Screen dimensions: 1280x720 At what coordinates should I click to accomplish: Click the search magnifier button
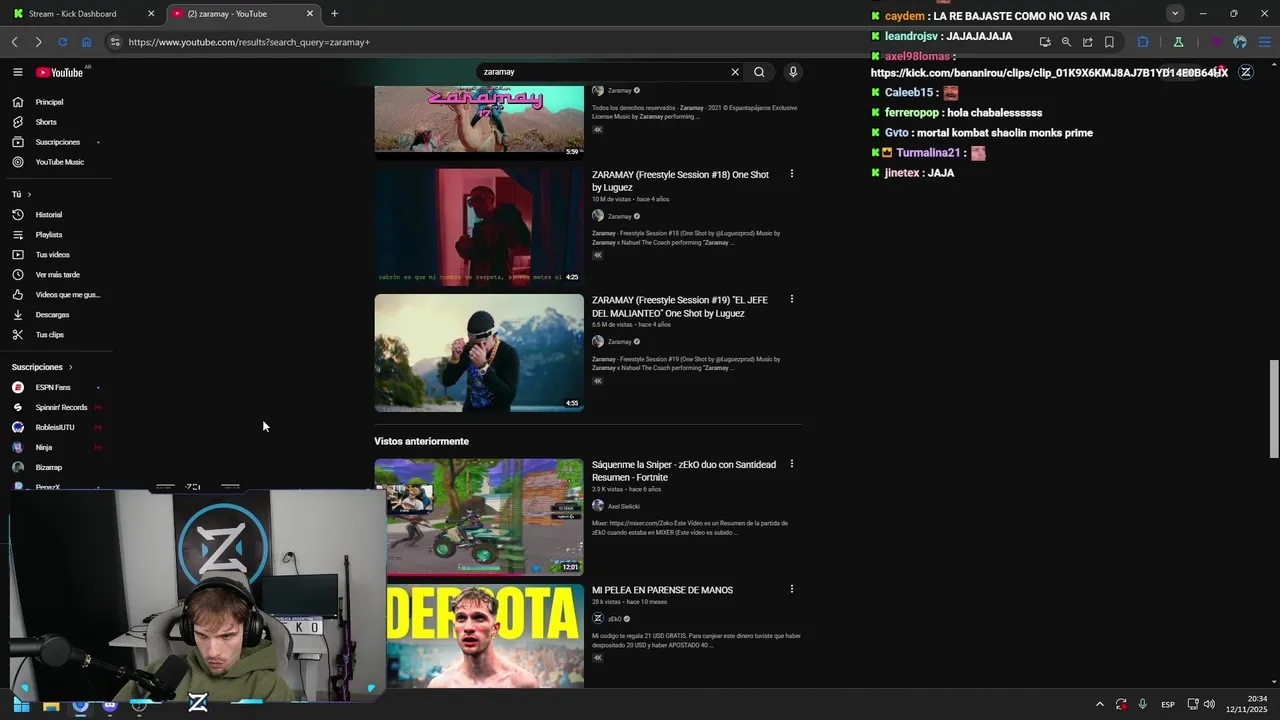[759, 72]
